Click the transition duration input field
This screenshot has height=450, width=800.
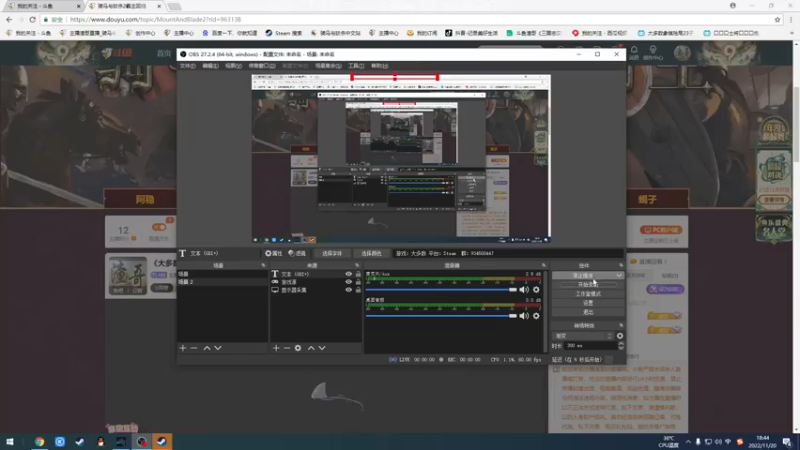pyautogui.click(x=591, y=346)
